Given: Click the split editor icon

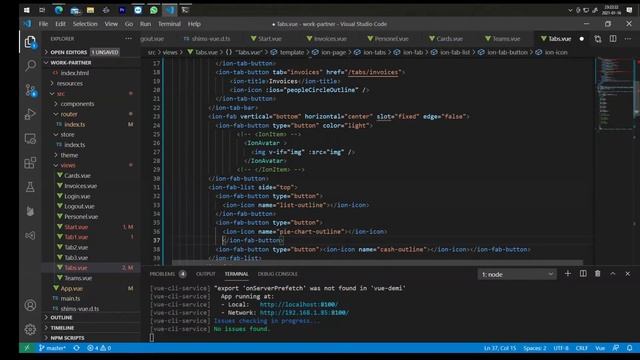Looking at the screenshot, I should (x=613, y=39).
